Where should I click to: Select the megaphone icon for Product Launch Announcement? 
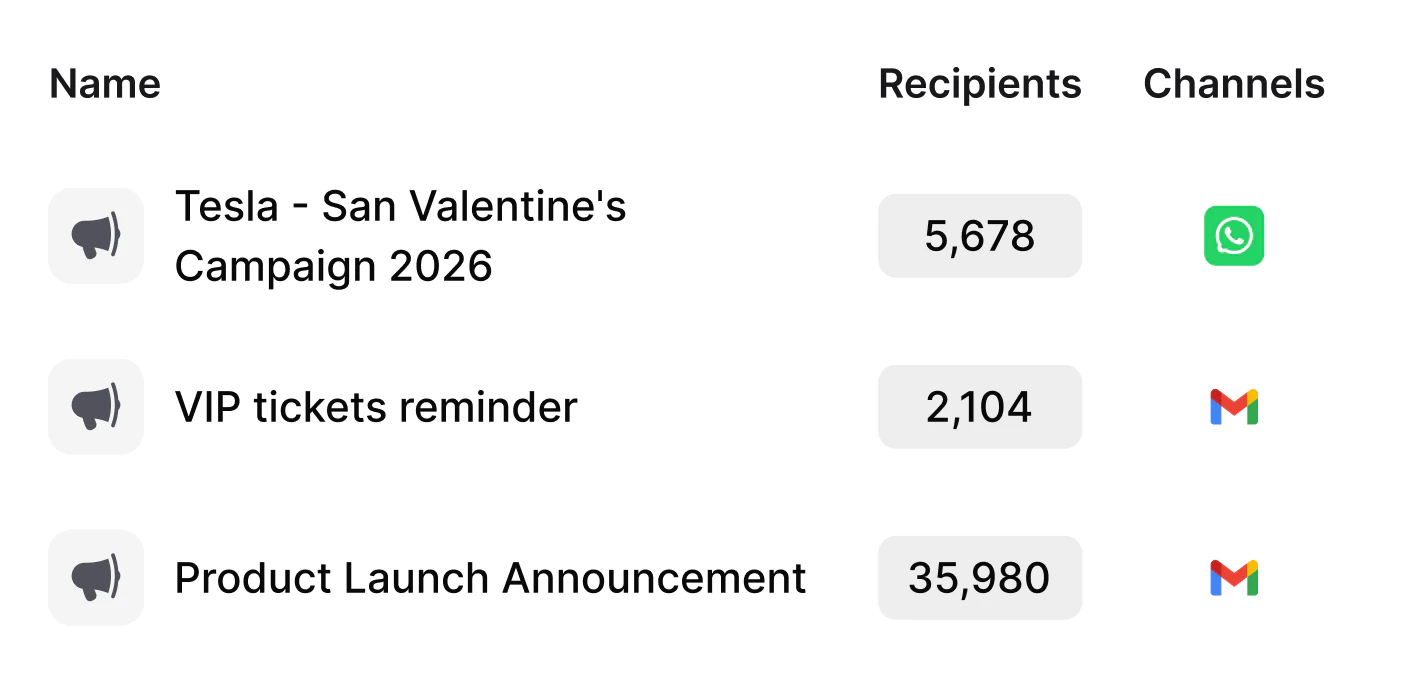95,577
